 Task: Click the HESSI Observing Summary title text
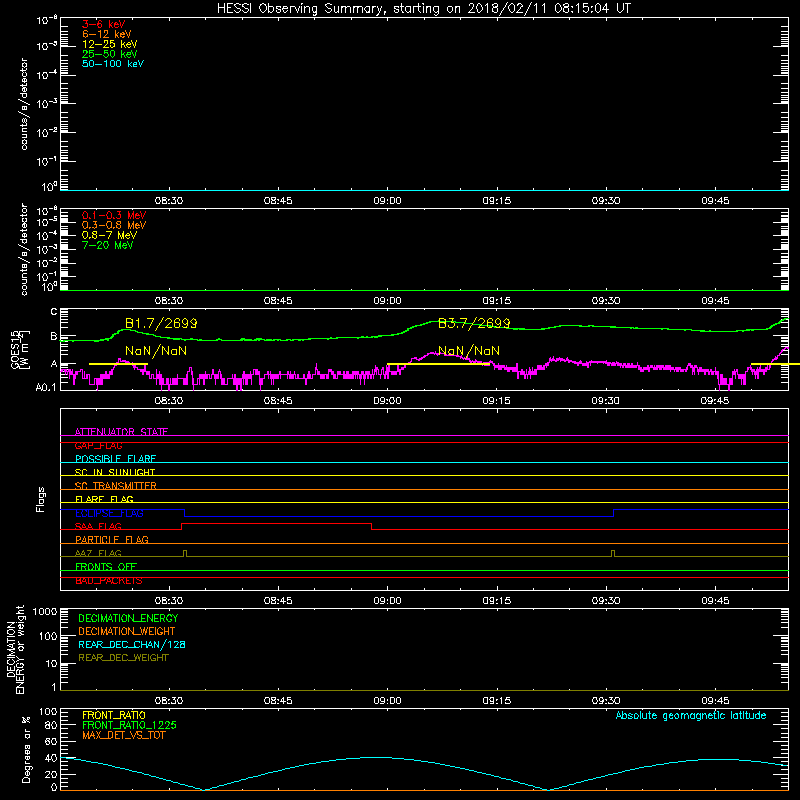(423, 9)
